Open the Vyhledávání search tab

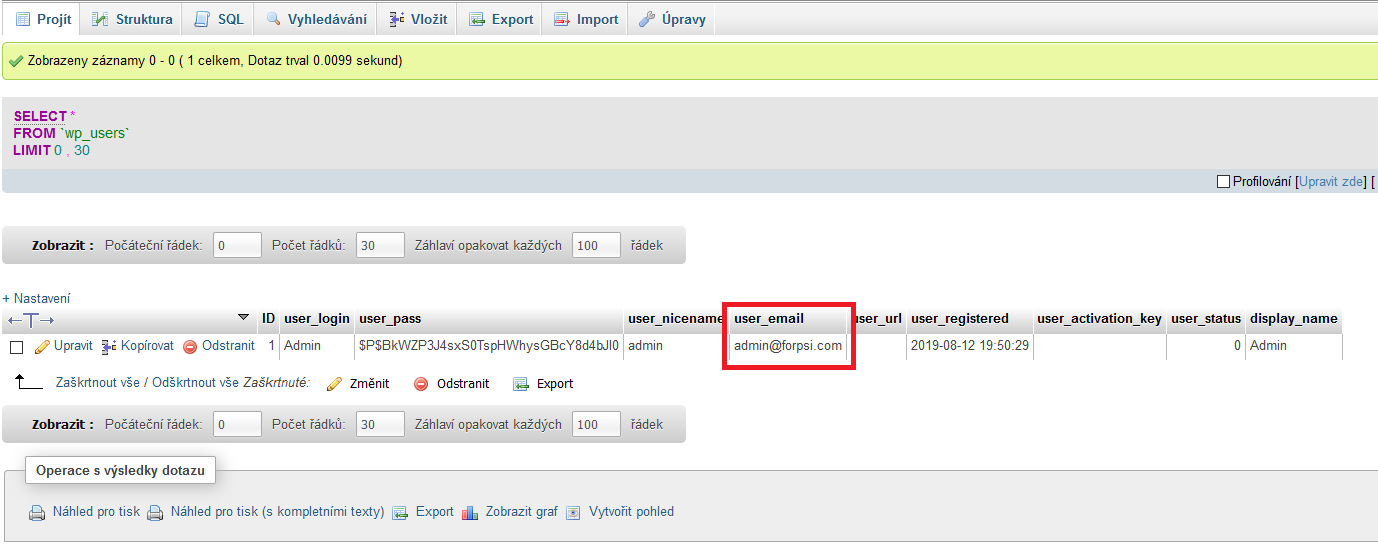point(316,19)
